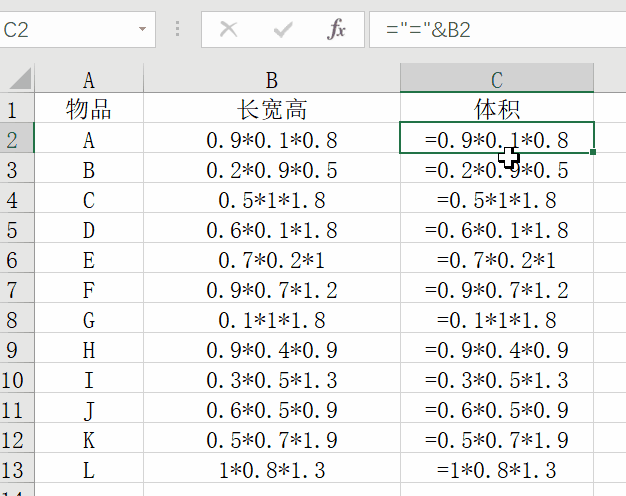Select row 1 header
626x496 pixels.
tap(17, 108)
